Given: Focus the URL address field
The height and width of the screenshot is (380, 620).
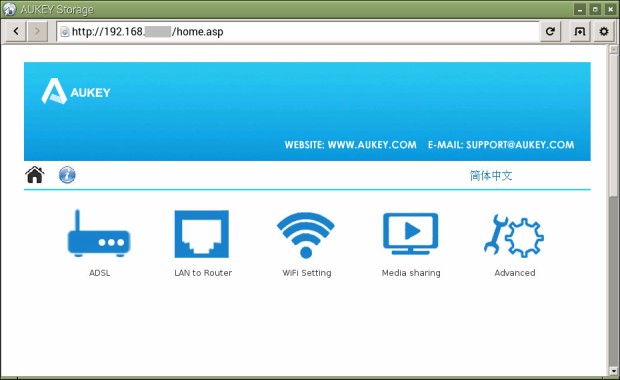Looking at the screenshot, I should pos(298,32).
